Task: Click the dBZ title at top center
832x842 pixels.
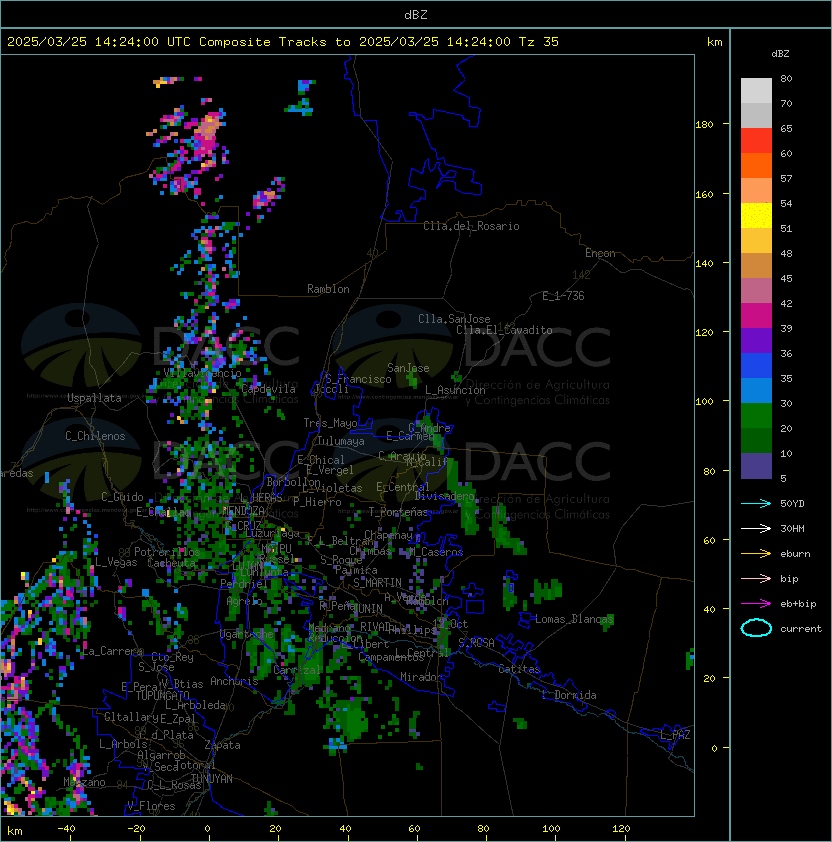Action: [x=416, y=14]
